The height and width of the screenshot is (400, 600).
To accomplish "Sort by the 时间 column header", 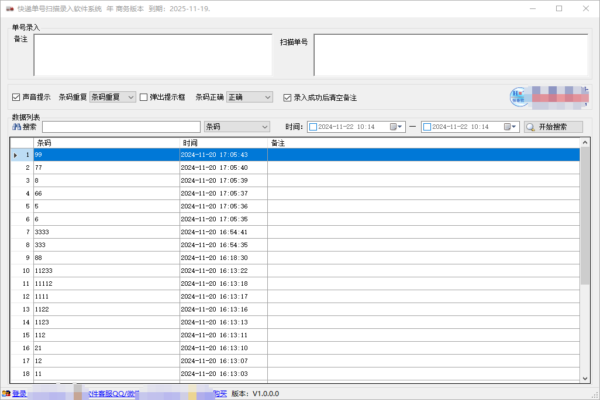I will click(x=223, y=143).
